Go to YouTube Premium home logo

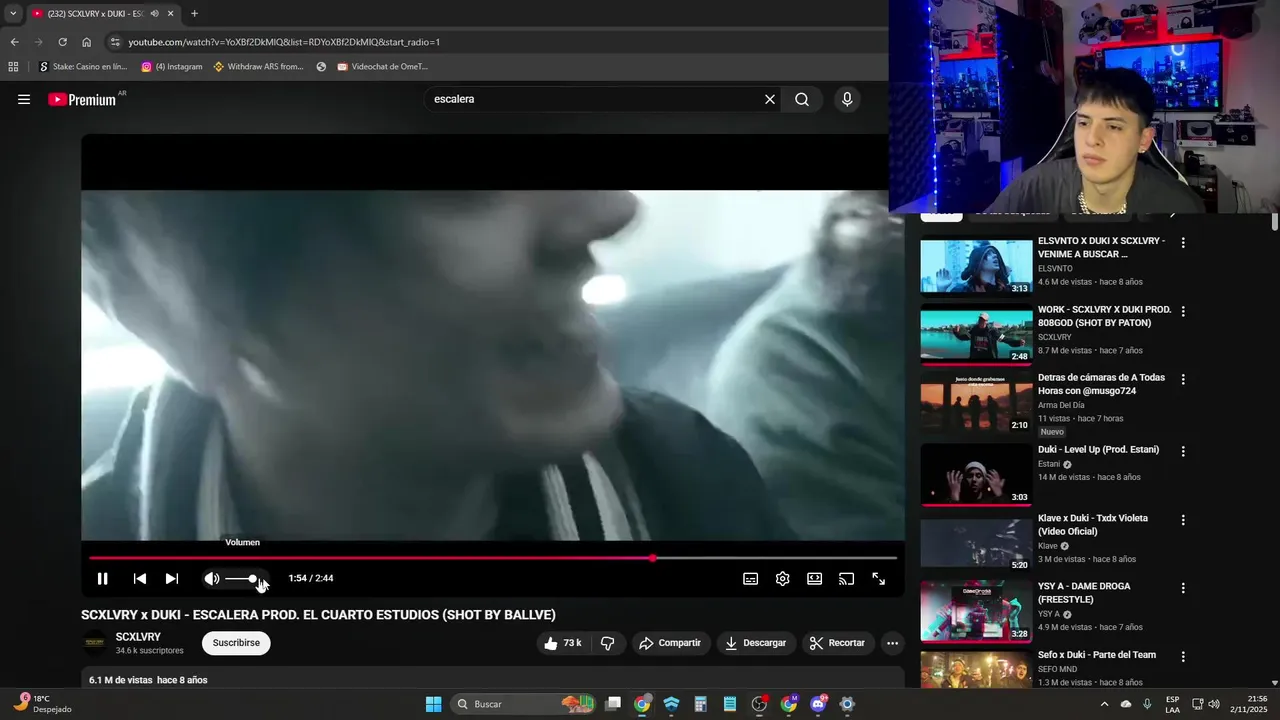(82, 99)
